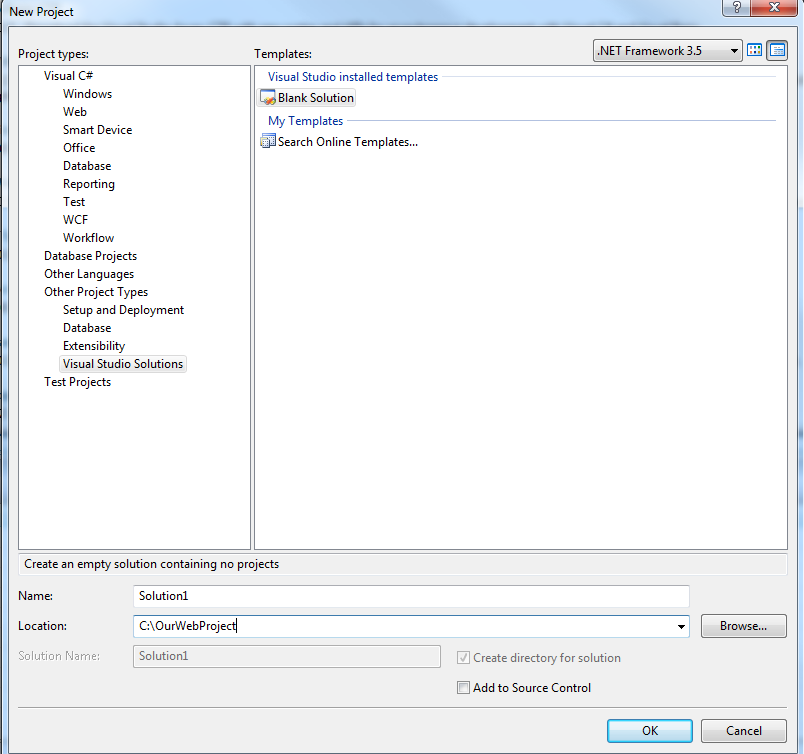Select Blank Solution template text
This screenshot has height=754, width=804.
pyautogui.click(x=316, y=97)
